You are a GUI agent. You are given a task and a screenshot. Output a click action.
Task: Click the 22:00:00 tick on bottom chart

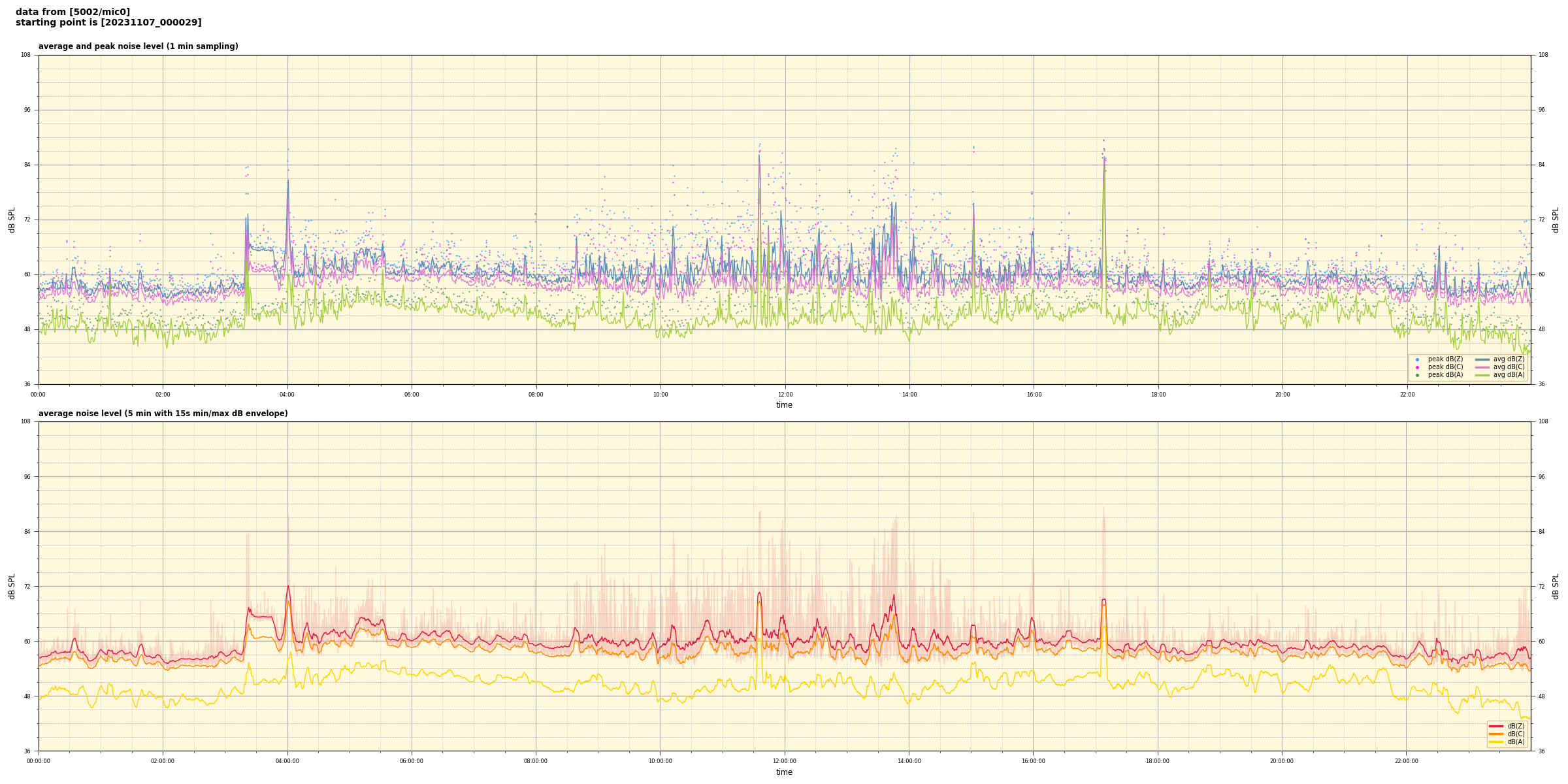pos(1406,761)
